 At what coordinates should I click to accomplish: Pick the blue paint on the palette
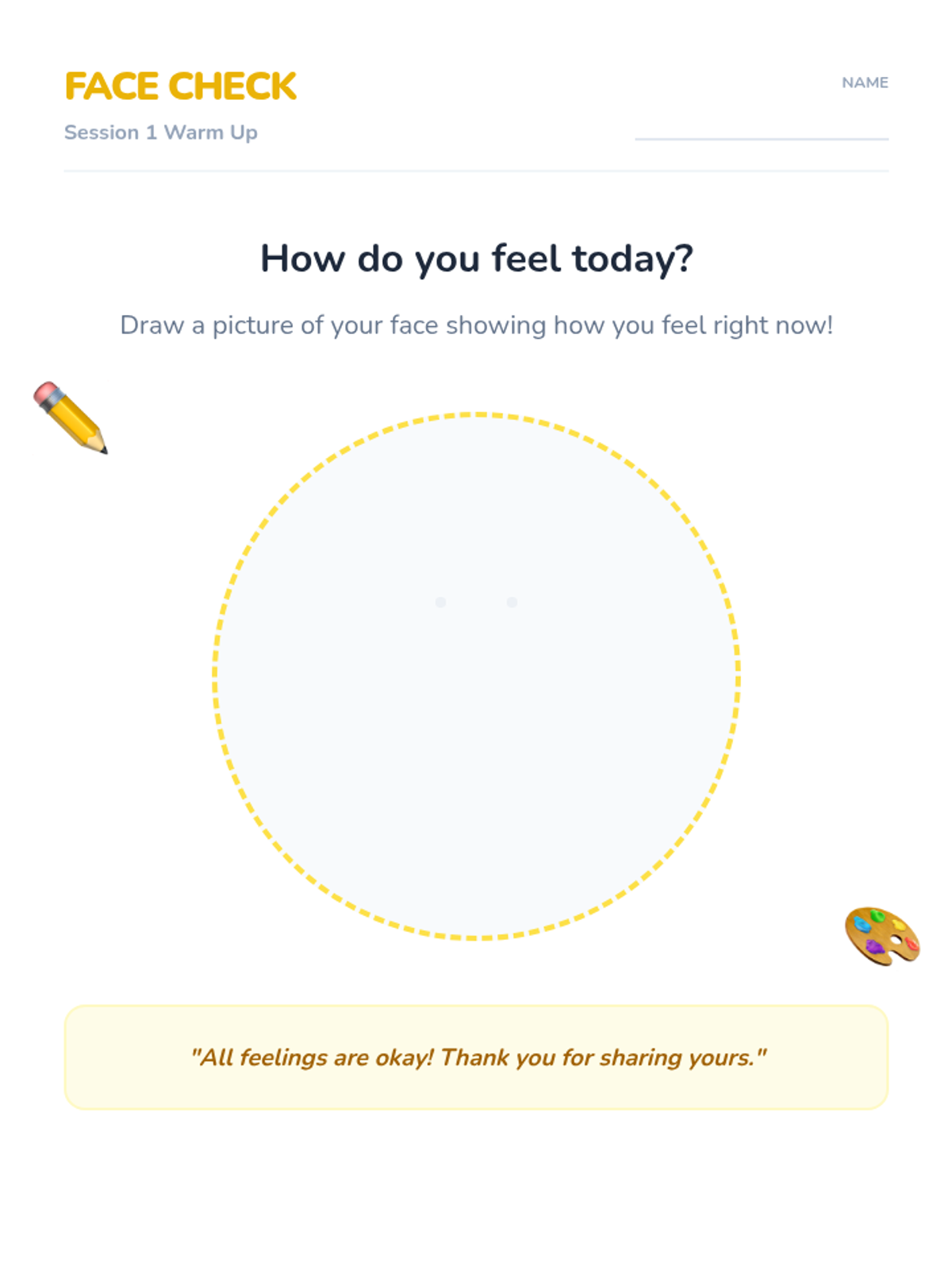(x=862, y=925)
